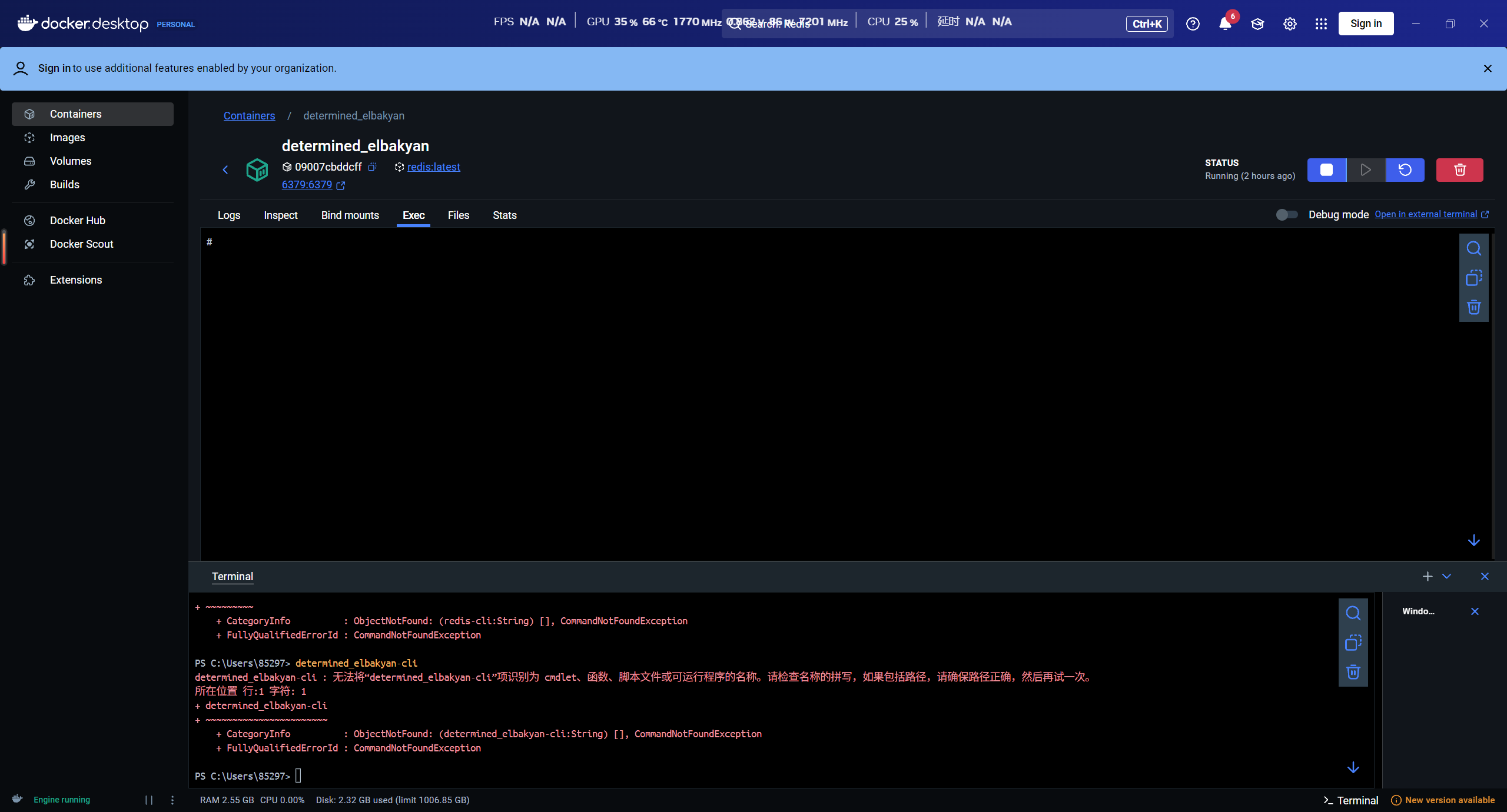The image size is (1507, 812).
Task: Clear the Exec terminal with trash icon
Action: pyautogui.click(x=1473, y=307)
